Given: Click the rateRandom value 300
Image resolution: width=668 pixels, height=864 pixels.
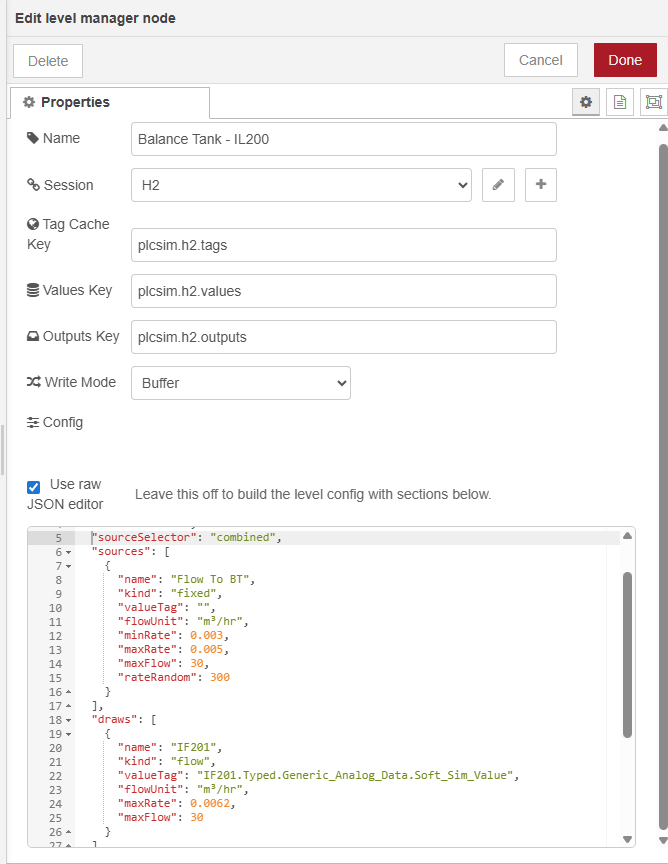Looking at the screenshot, I should (x=219, y=677).
